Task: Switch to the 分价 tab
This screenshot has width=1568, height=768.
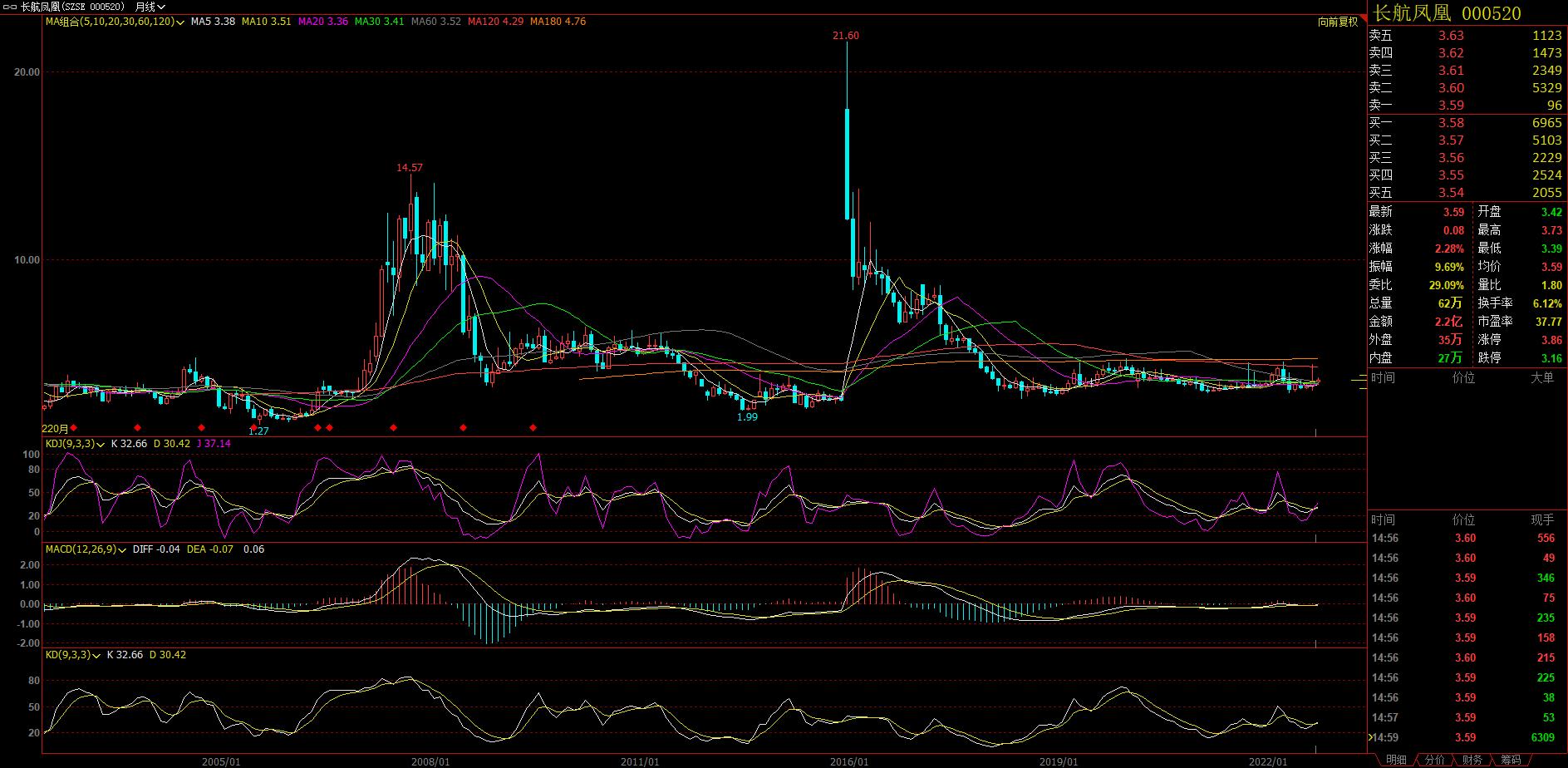Action: point(1435,760)
